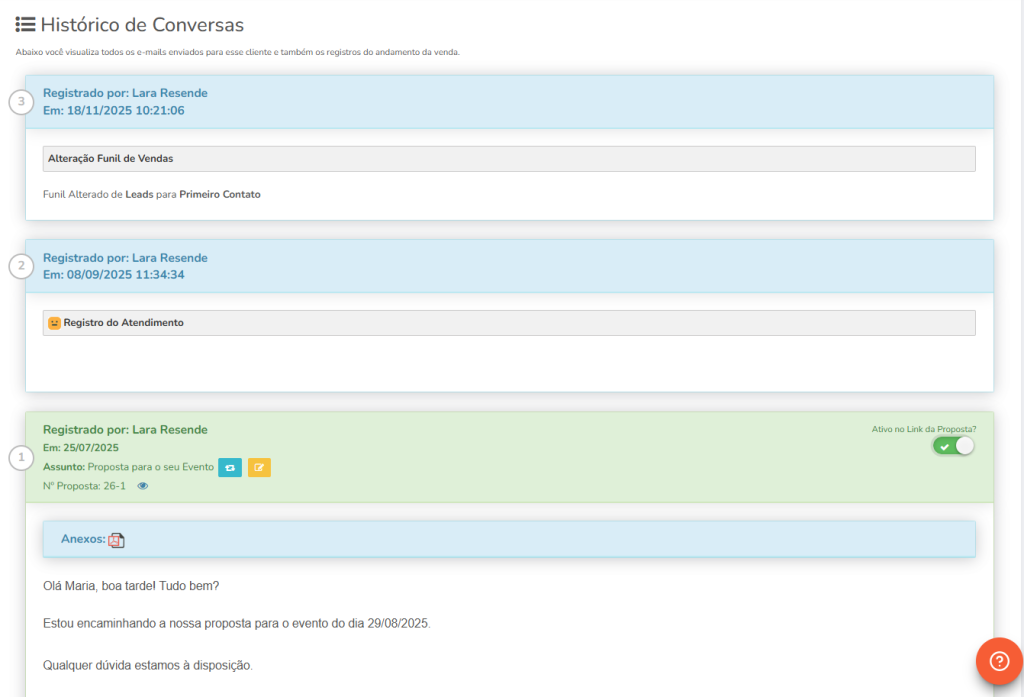Image resolution: width=1024 pixels, height=697 pixels.
Task: Toggle the Ativo no Link da Proposta switch
Action: pos(953,446)
